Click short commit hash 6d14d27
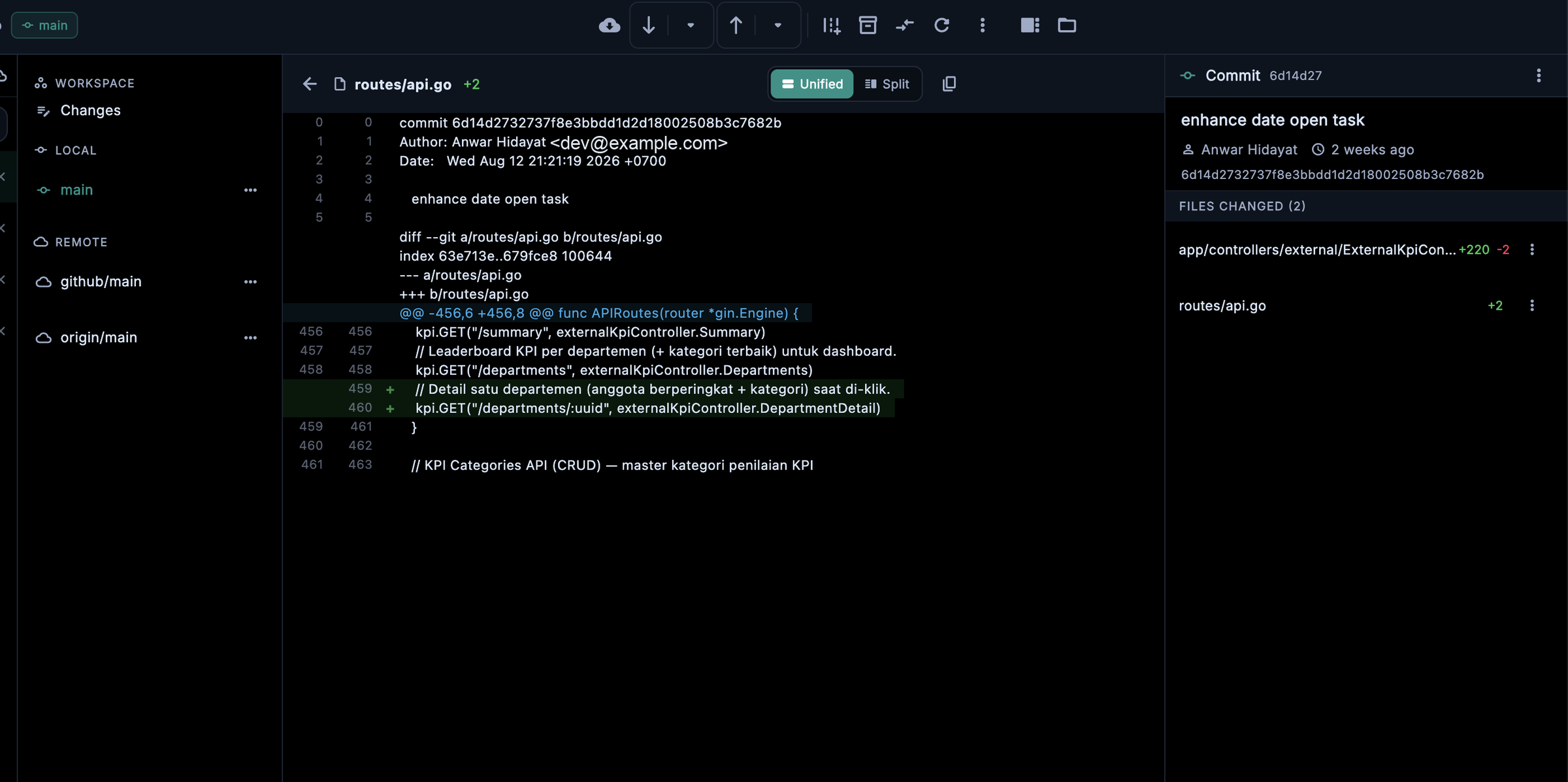 [1296, 76]
